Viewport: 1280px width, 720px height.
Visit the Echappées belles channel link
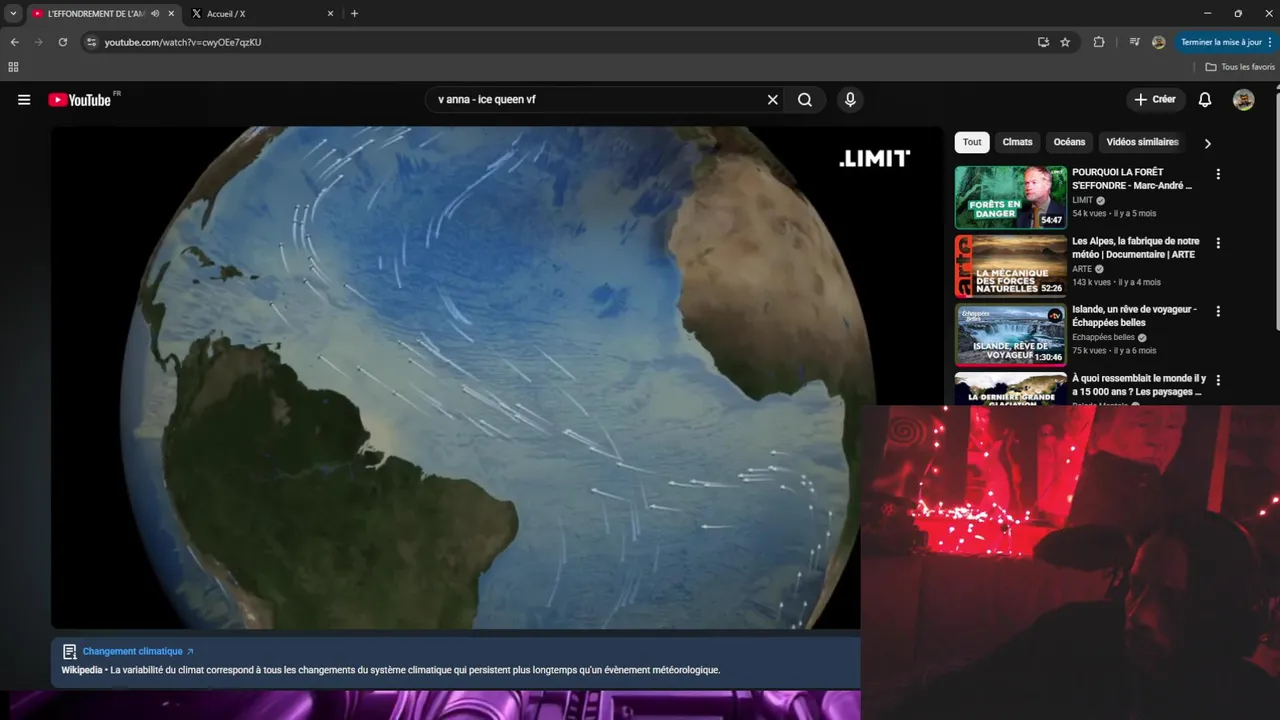[x=1103, y=337]
